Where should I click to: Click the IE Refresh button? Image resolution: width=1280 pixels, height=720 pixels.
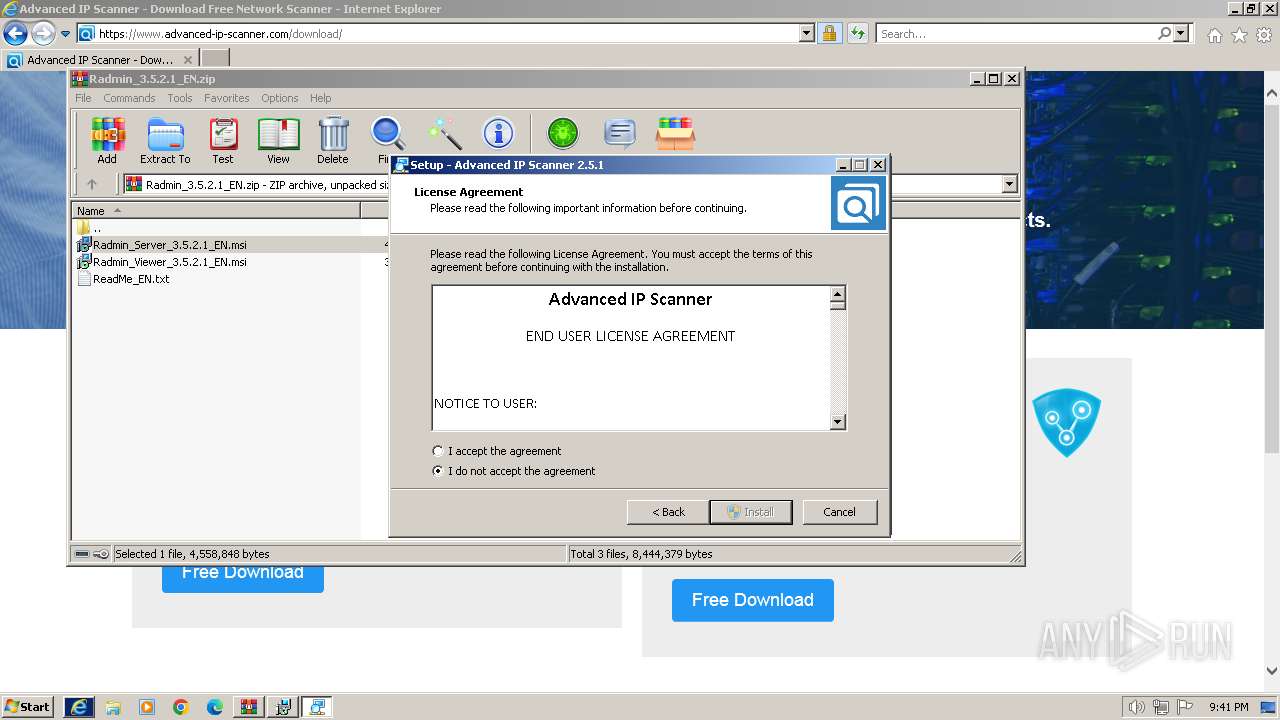(x=857, y=34)
